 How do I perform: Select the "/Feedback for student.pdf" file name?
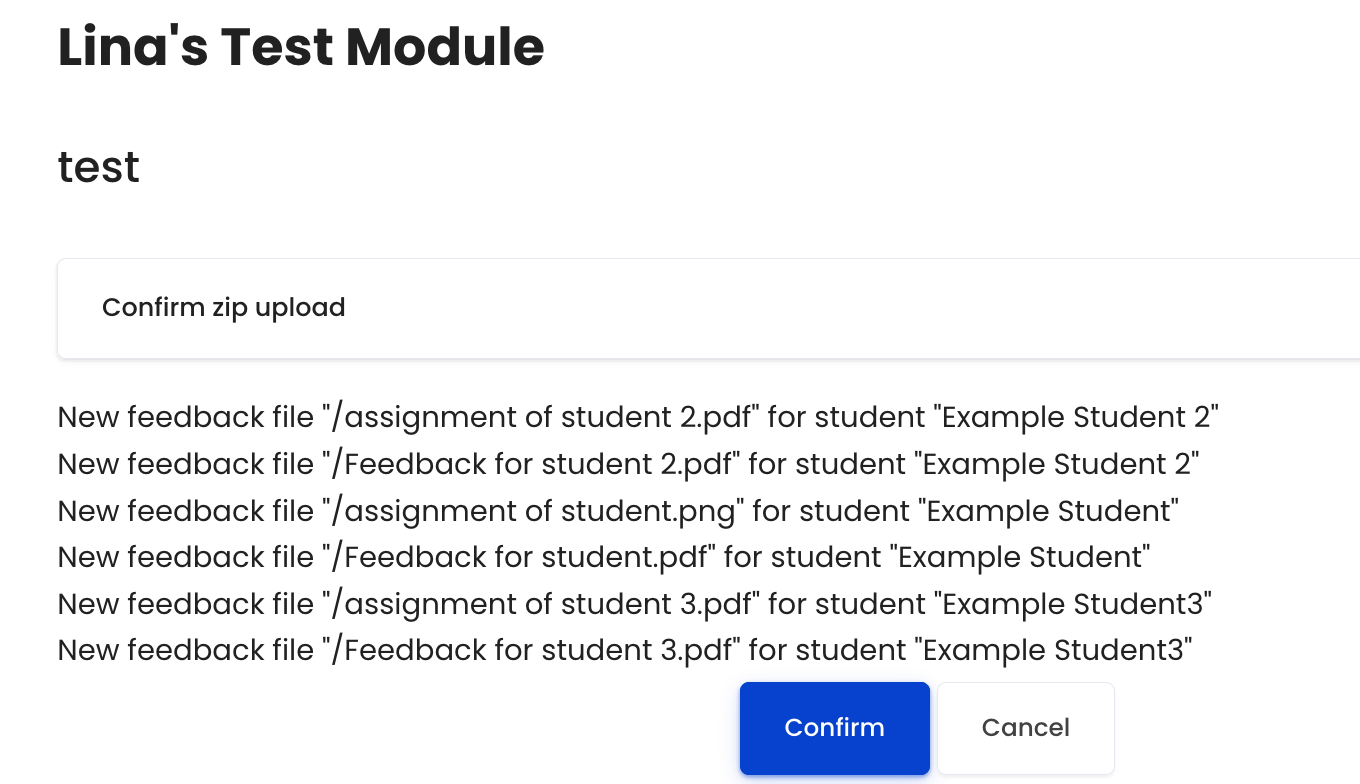[519, 557]
